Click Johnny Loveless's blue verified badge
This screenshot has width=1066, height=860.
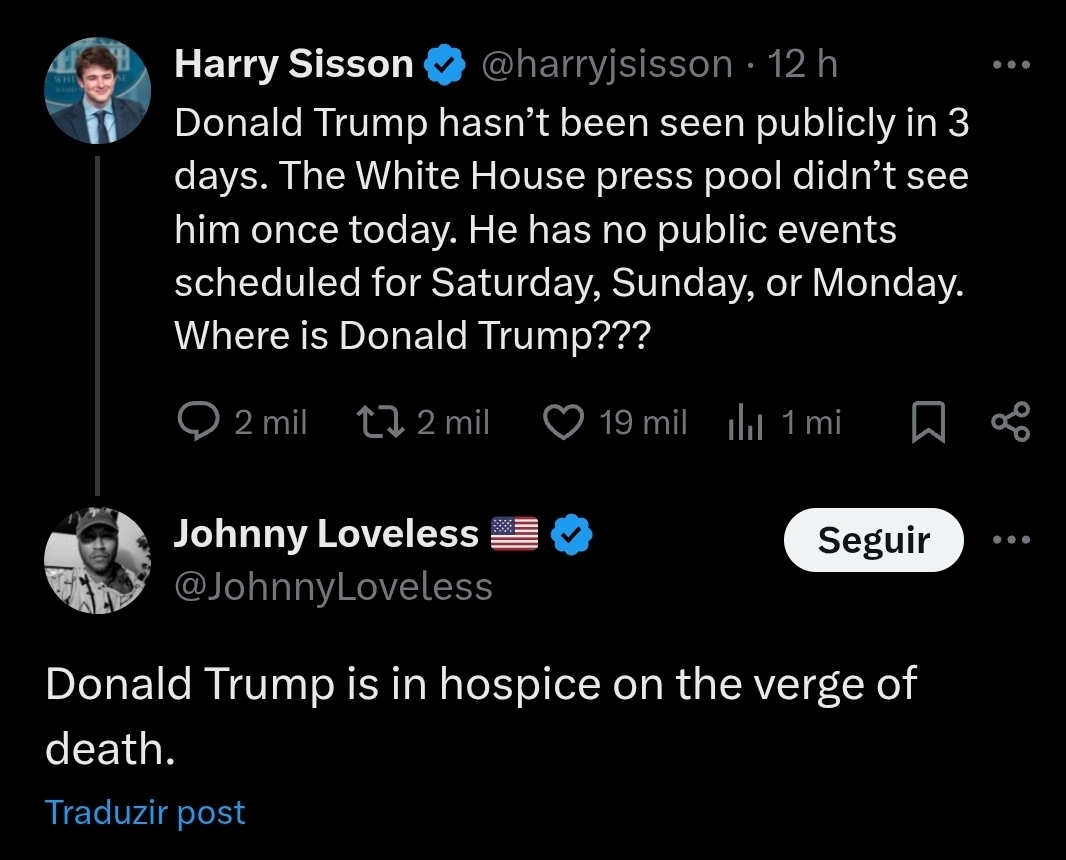tap(571, 535)
